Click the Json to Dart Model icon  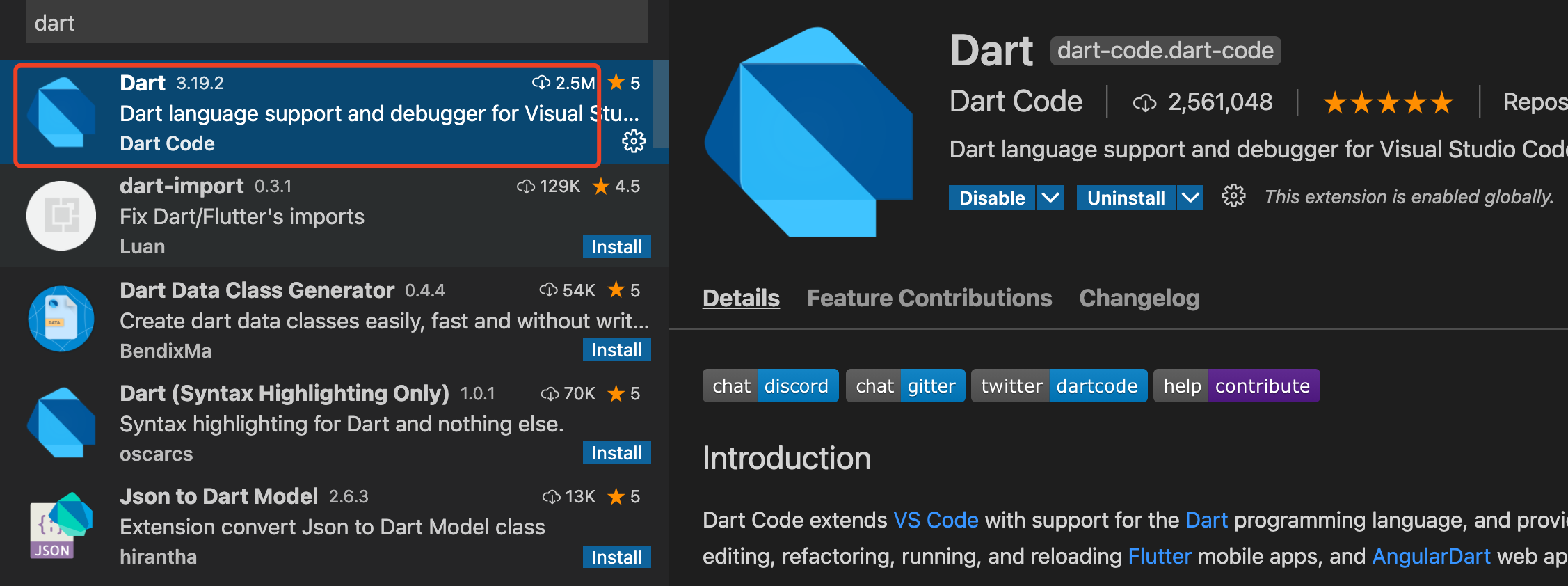point(61,525)
